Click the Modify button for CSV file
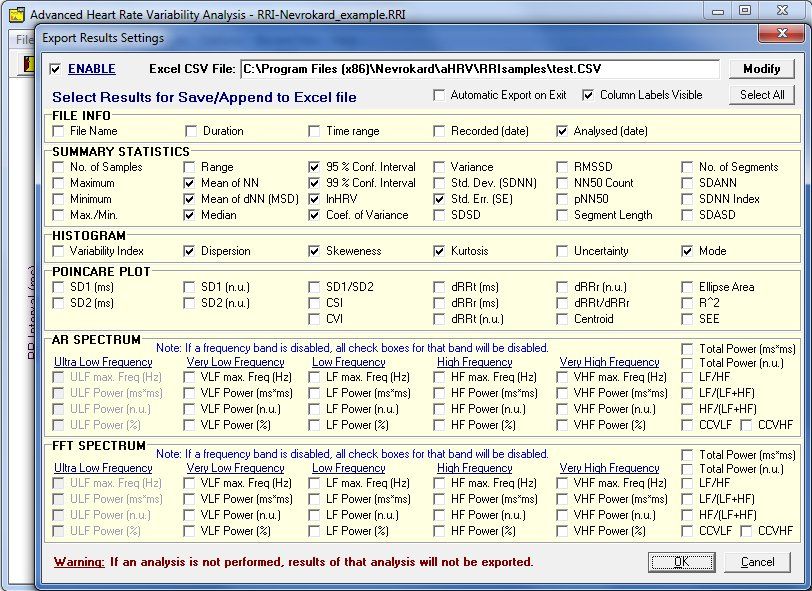The image size is (812, 591). click(x=762, y=69)
